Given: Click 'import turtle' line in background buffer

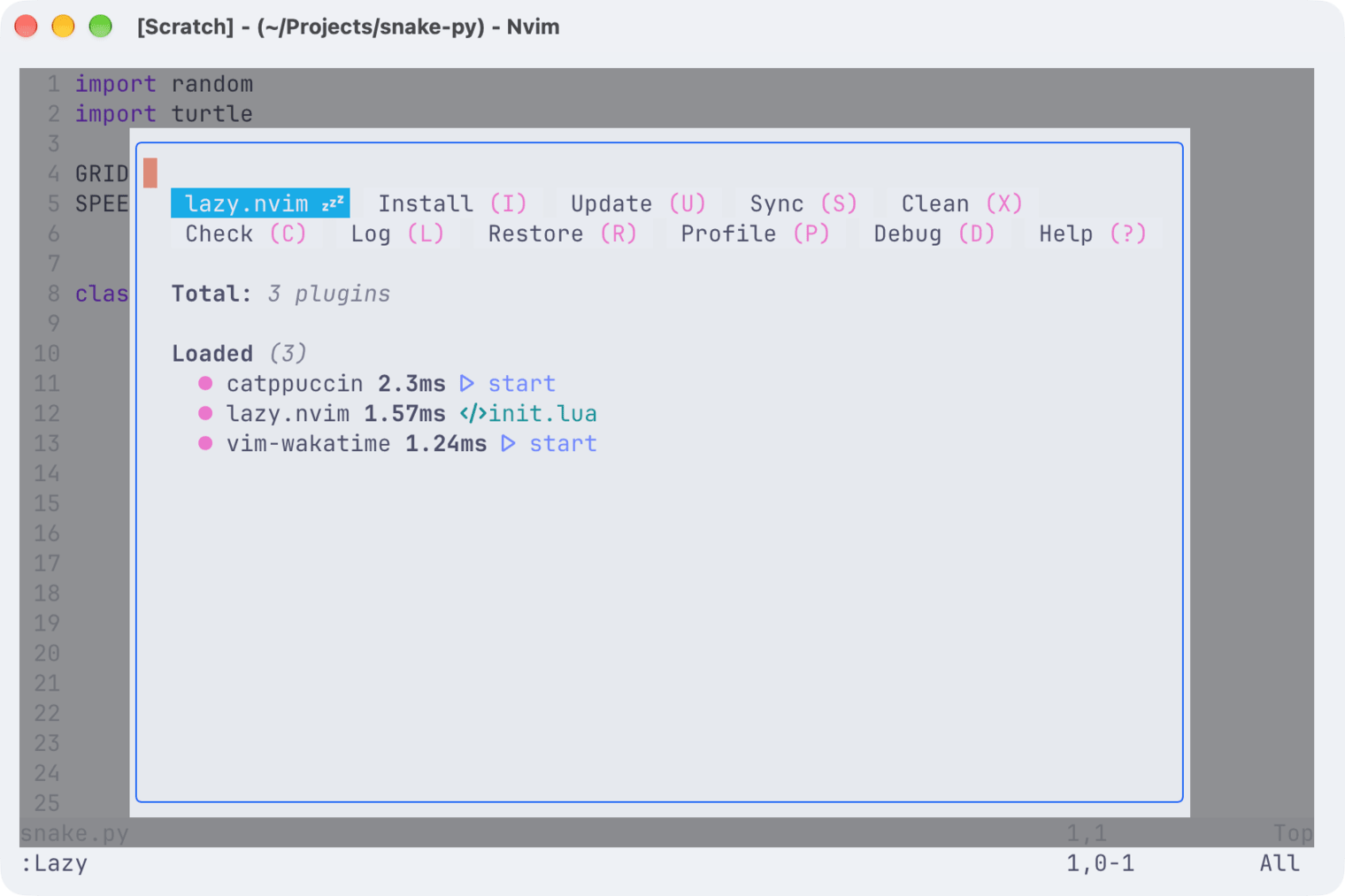Looking at the screenshot, I should pyautogui.click(x=164, y=114).
